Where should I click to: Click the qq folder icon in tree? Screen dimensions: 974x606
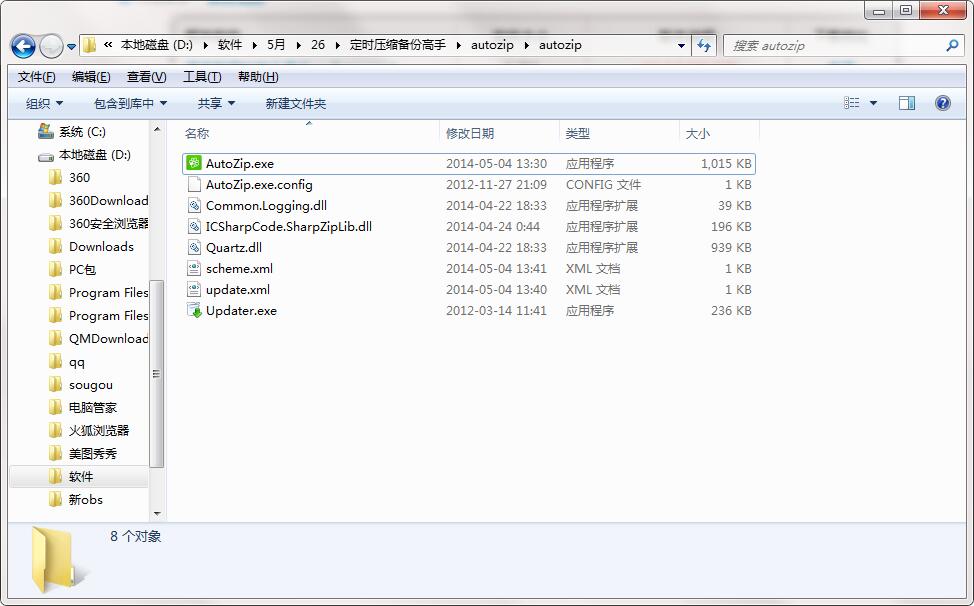click(55, 361)
